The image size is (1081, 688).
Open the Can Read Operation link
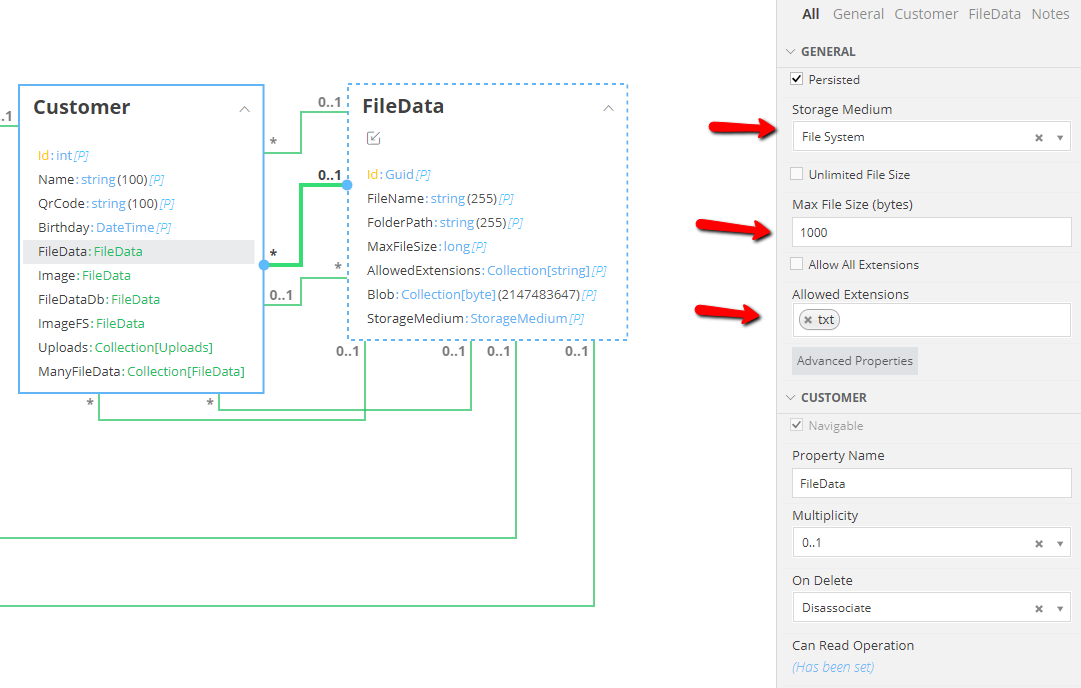[x=833, y=667]
